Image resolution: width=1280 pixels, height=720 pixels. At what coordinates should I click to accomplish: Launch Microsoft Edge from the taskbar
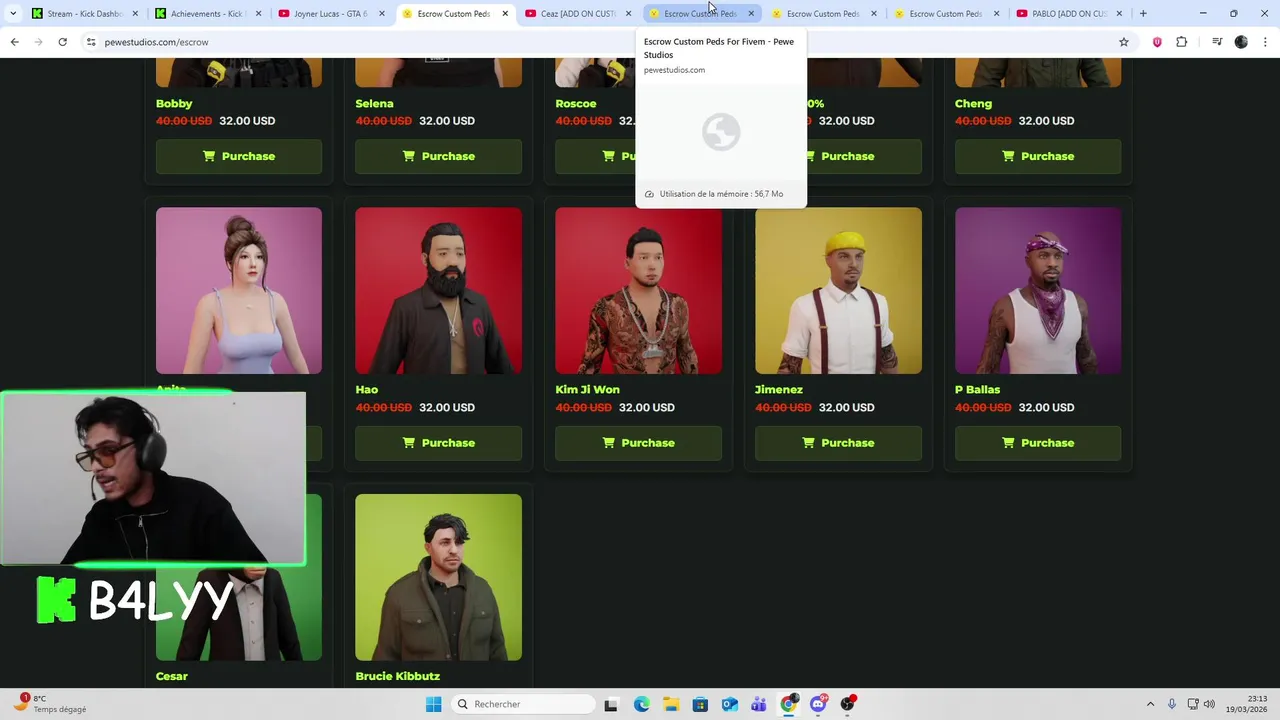tap(641, 704)
